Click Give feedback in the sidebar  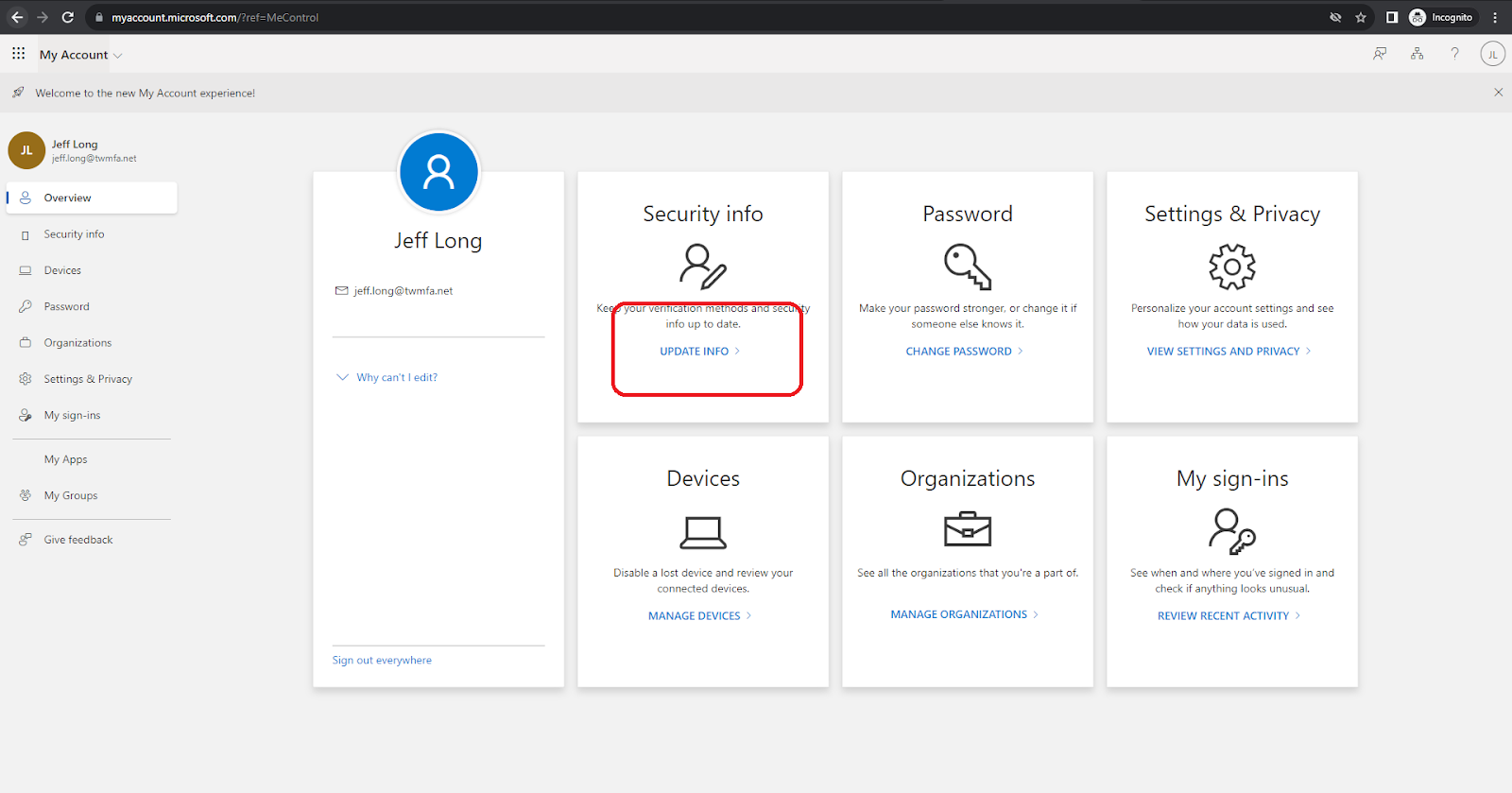[92, 540]
